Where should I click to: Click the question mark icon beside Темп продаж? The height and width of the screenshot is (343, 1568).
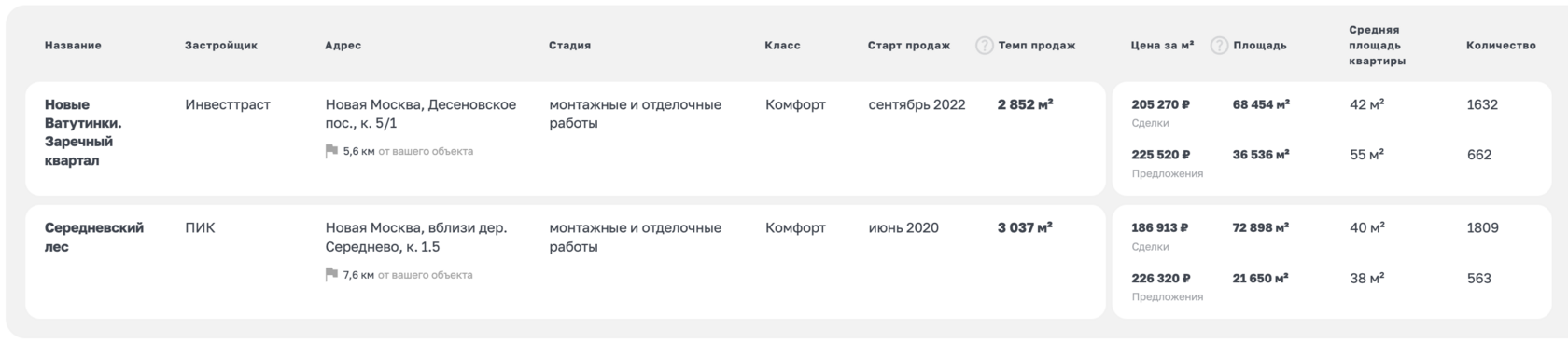(984, 45)
